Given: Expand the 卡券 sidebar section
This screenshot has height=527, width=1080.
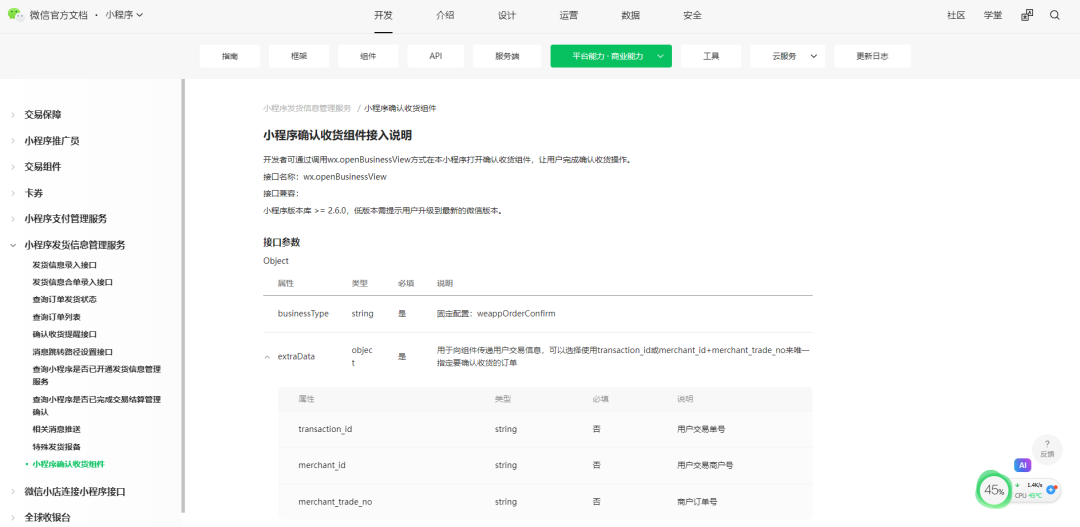Looking at the screenshot, I should point(13,193).
